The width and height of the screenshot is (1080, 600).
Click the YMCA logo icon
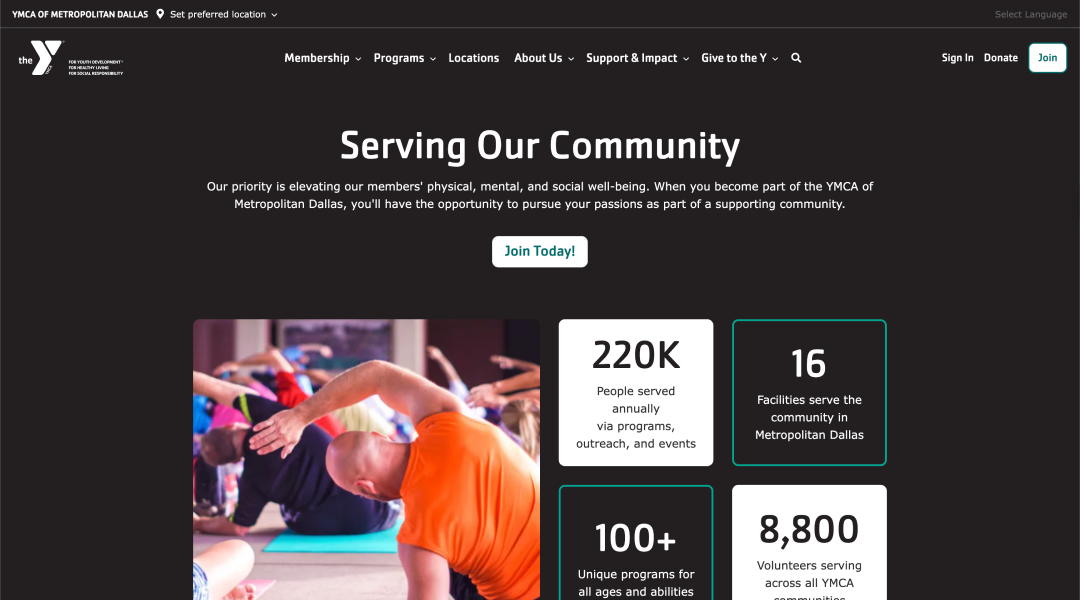click(x=41, y=58)
